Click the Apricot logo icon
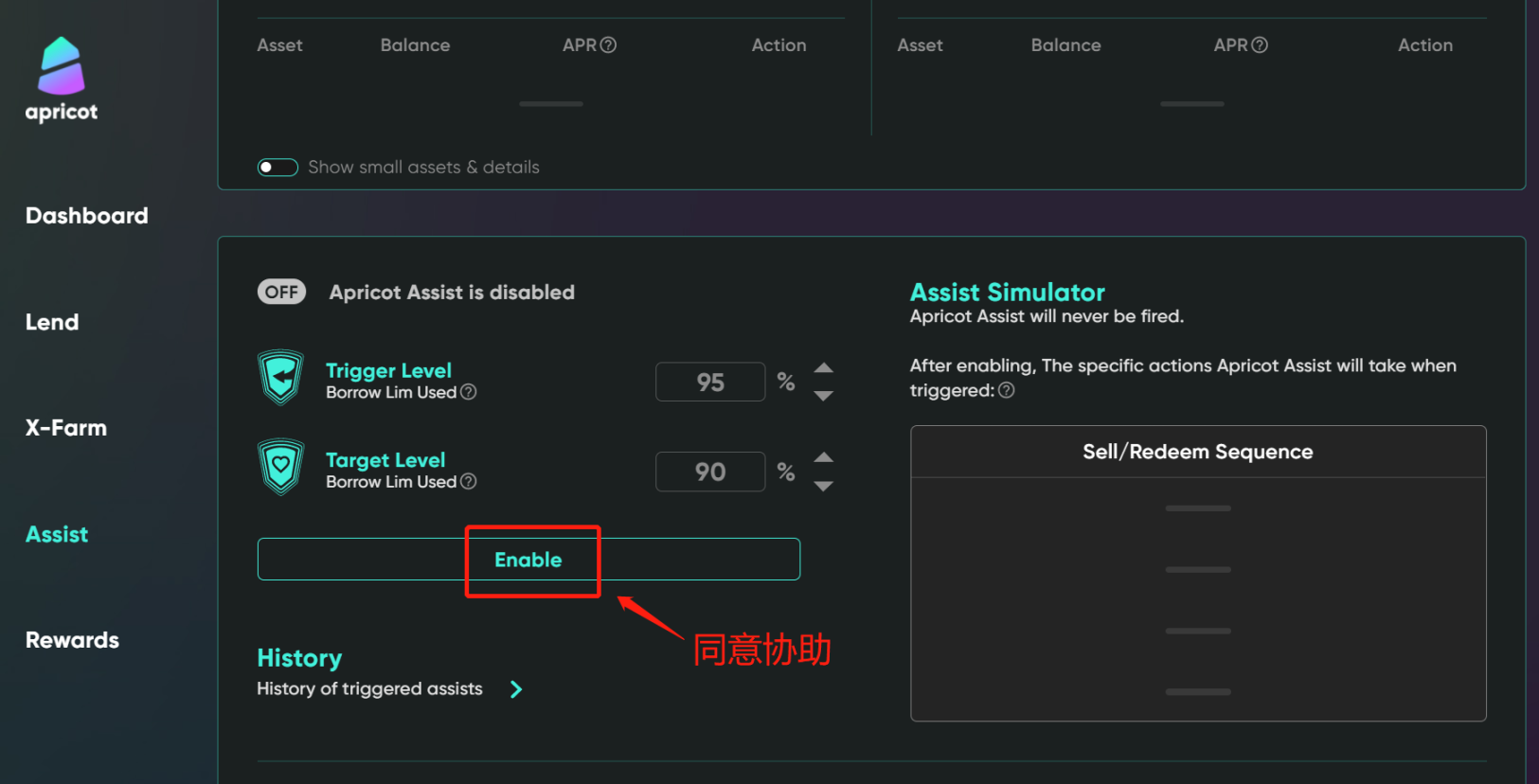Screen dimensions: 1539x784 tap(62, 66)
